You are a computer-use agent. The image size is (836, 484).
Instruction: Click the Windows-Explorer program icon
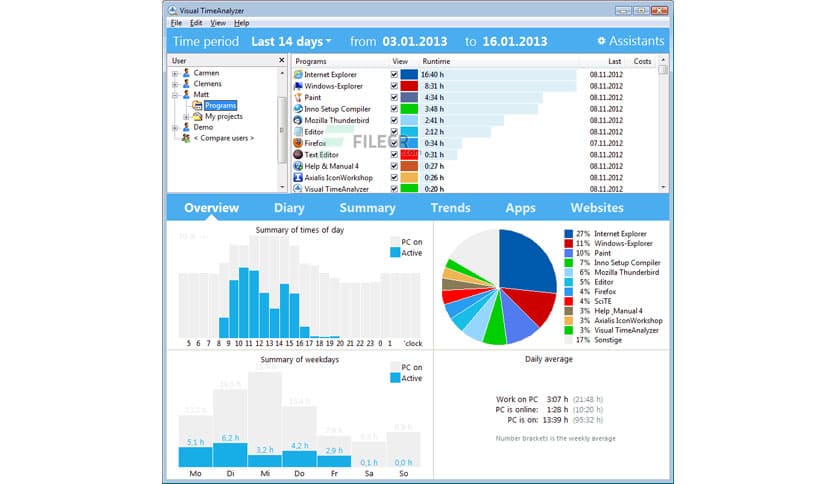point(298,86)
